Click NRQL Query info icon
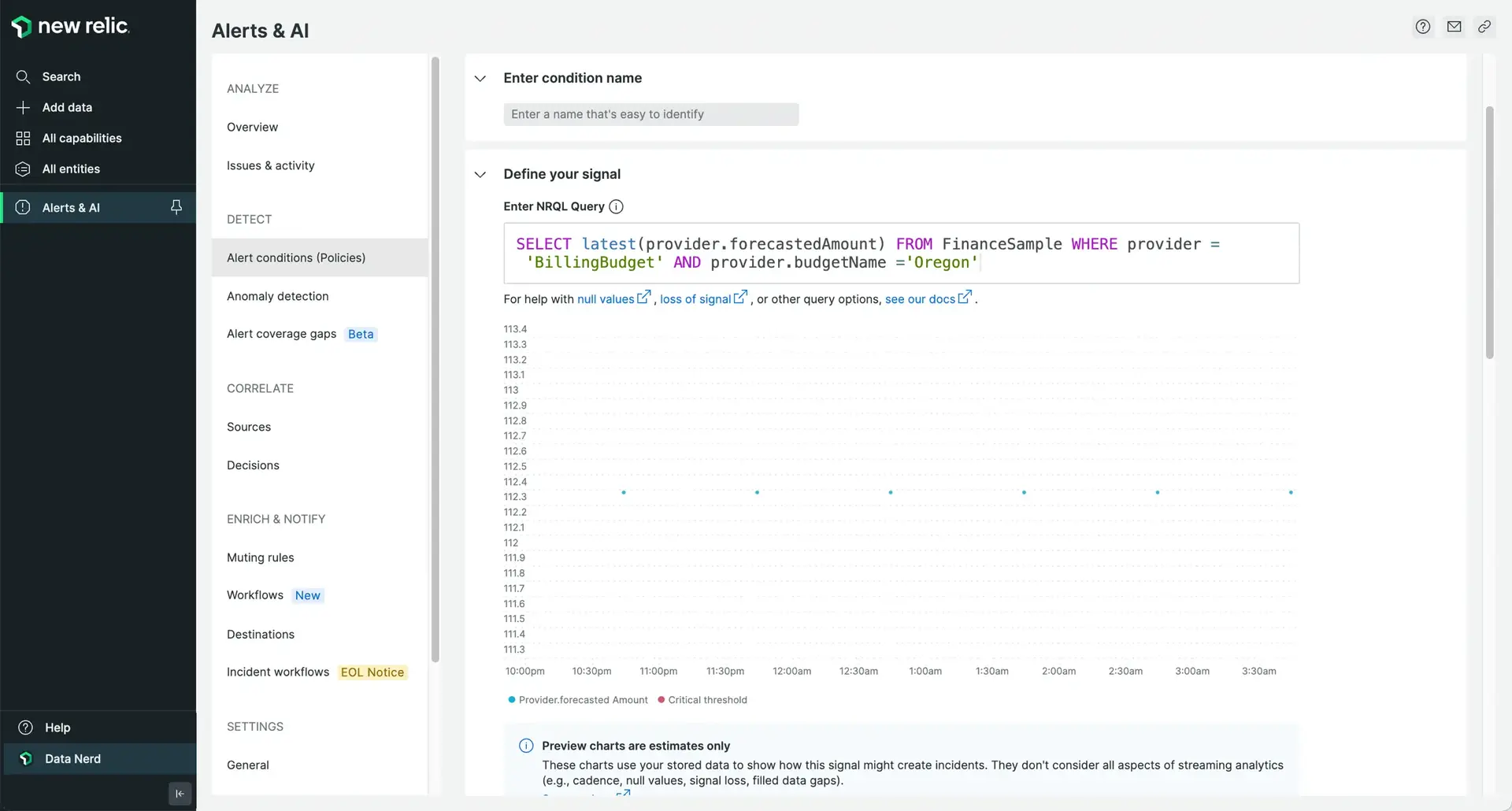Image resolution: width=1512 pixels, height=811 pixels. coord(617,206)
